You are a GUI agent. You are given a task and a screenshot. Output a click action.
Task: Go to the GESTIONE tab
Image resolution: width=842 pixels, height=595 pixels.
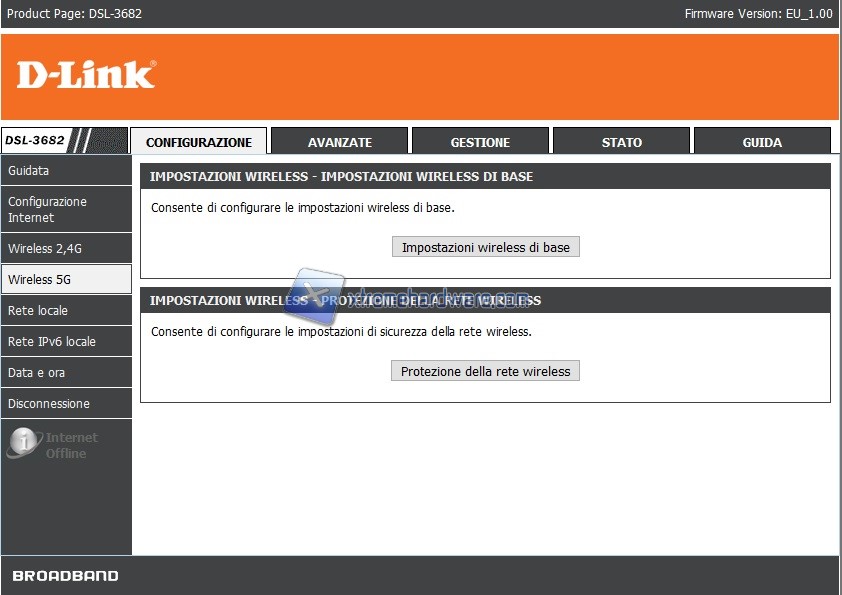pos(480,142)
